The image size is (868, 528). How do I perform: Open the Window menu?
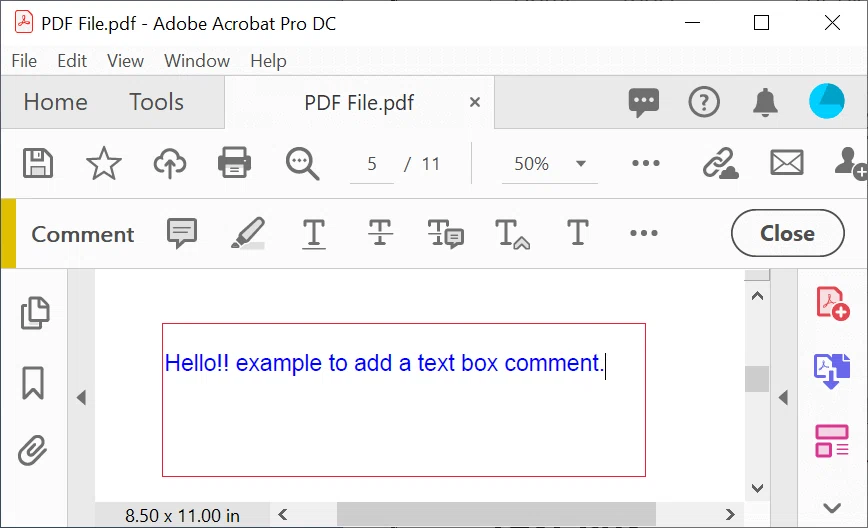(197, 61)
